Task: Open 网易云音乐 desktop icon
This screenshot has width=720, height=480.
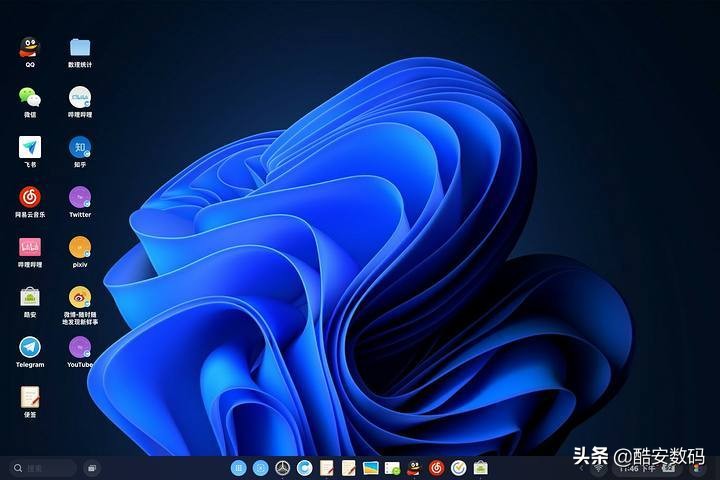Action: tap(30, 197)
